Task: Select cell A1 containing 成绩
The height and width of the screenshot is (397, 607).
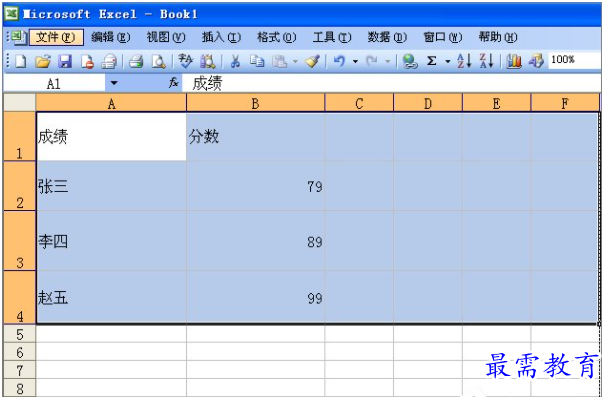Action: click(111, 137)
